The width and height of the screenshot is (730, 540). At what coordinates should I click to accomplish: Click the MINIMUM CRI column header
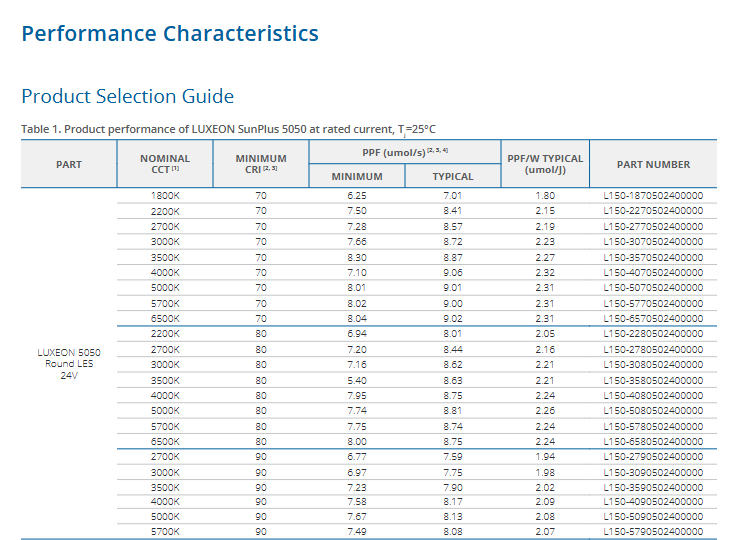pos(261,164)
